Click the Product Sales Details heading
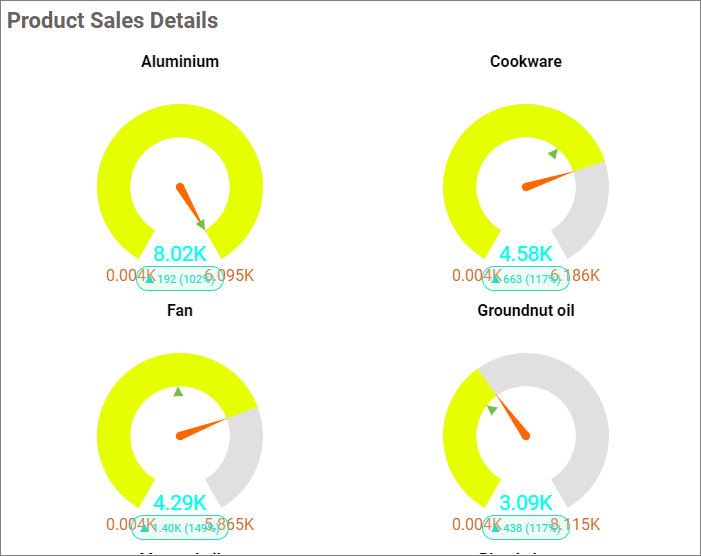Viewport: 701px width, 556px height. coord(113,20)
